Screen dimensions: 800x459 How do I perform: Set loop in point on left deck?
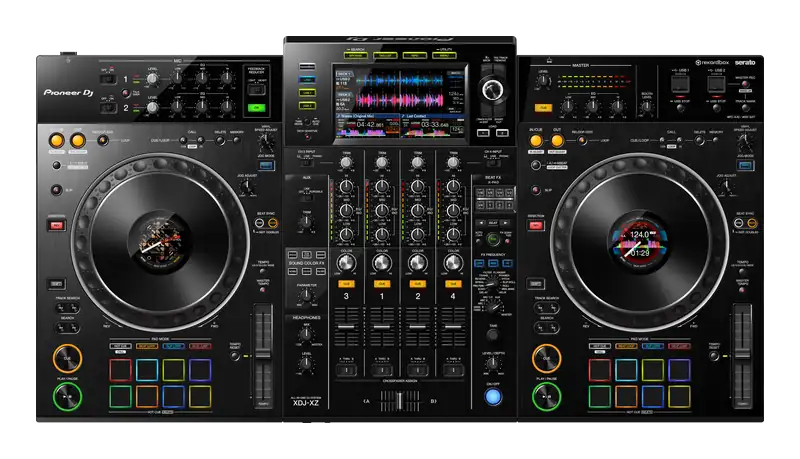tap(57, 140)
